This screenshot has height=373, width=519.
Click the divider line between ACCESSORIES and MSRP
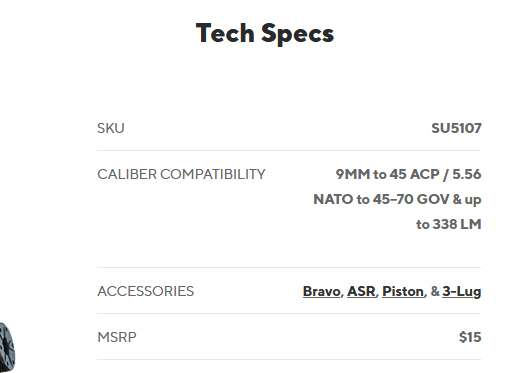(289, 313)
